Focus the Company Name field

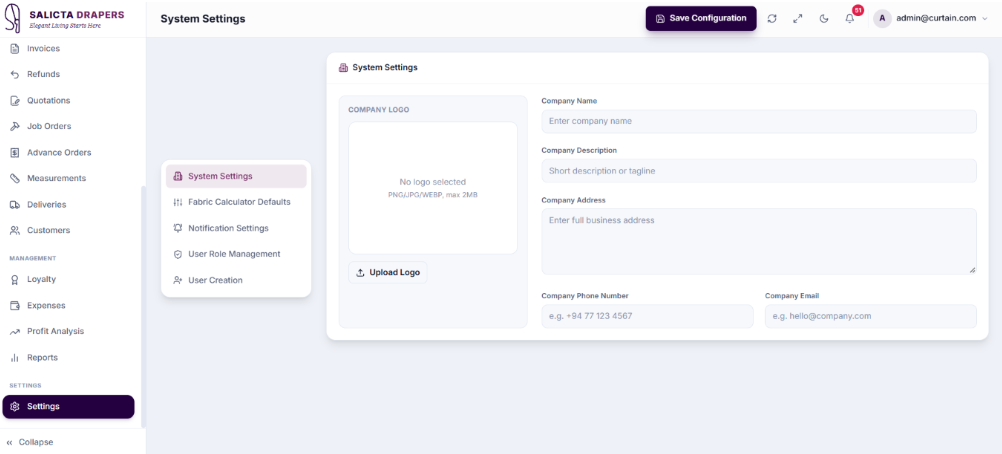pos(759,121)
